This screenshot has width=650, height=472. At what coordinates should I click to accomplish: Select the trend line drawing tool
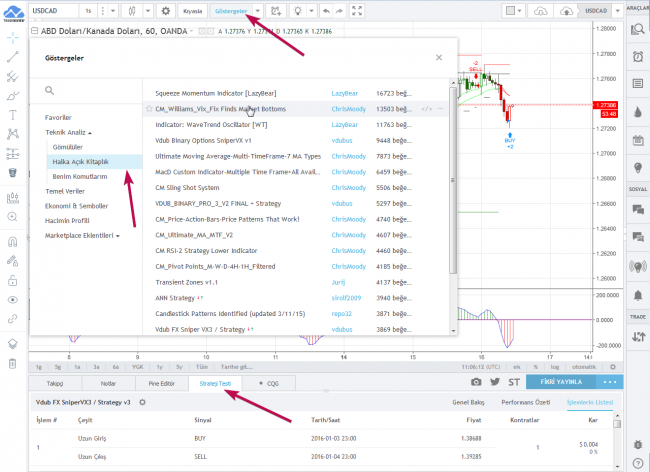click(x=13, y=57)
